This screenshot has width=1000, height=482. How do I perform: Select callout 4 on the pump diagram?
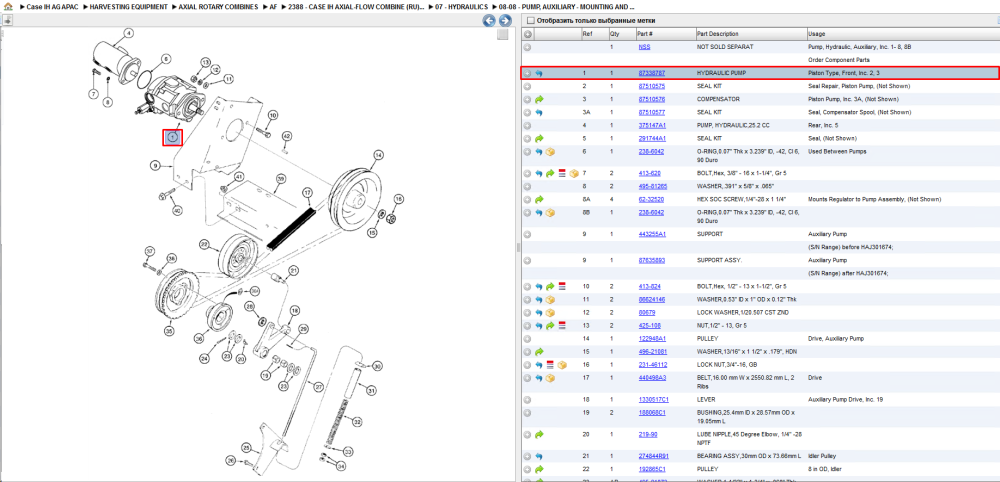pyautogui.click(x=128, y=33)
